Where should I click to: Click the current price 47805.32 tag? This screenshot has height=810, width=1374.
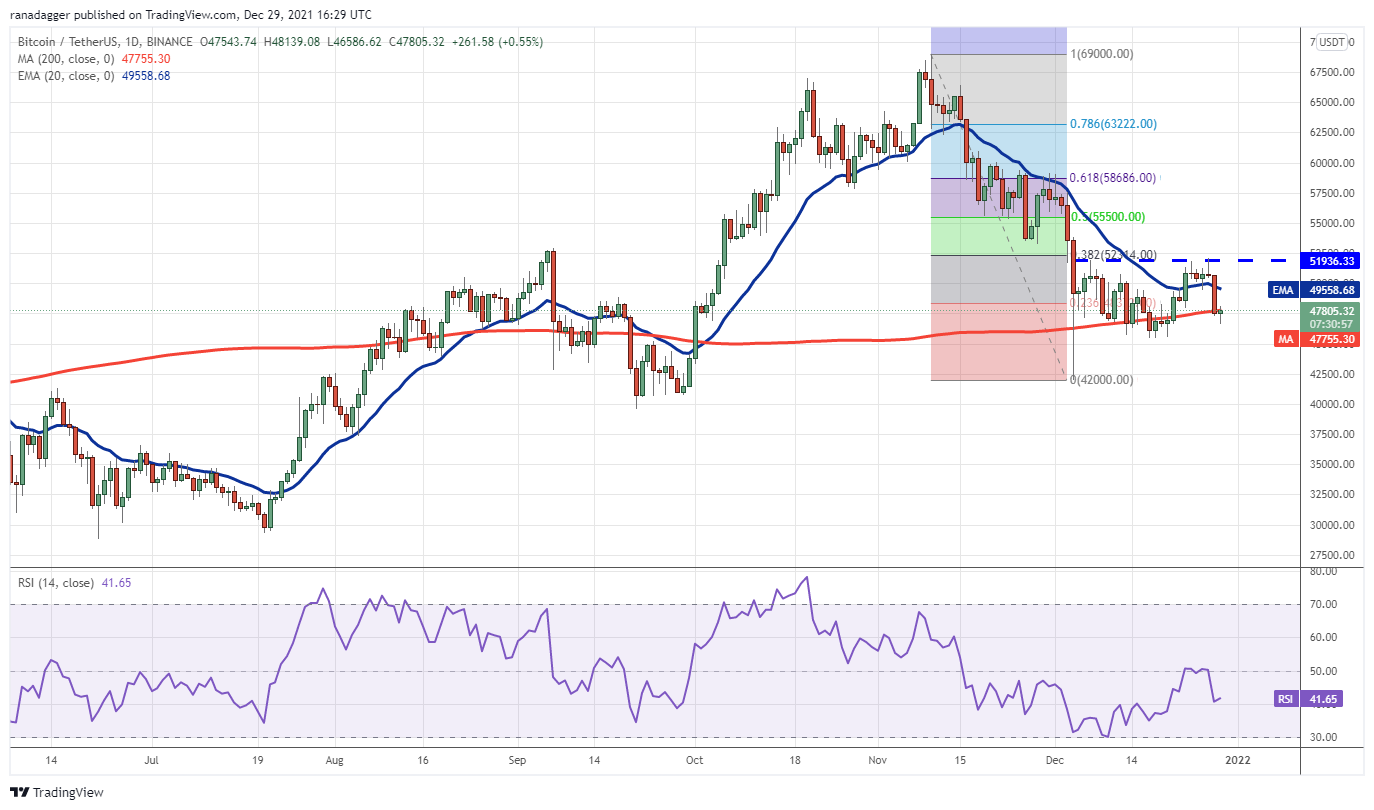pyautogui.click(x=1329, y=316)
